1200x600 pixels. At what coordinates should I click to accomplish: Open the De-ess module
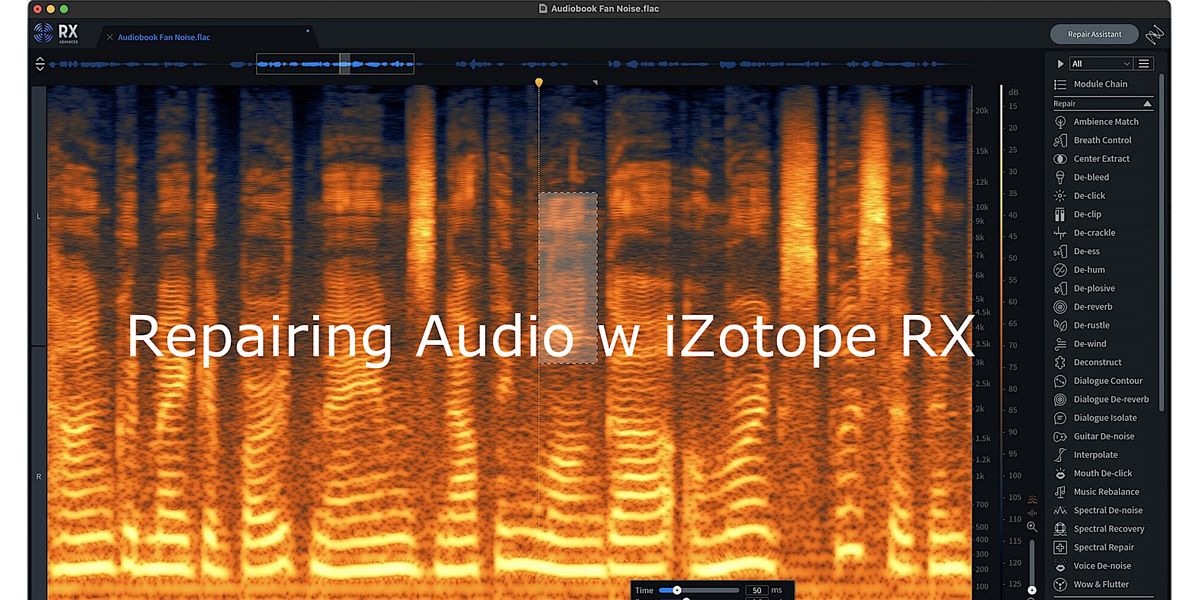[1077, 251]
